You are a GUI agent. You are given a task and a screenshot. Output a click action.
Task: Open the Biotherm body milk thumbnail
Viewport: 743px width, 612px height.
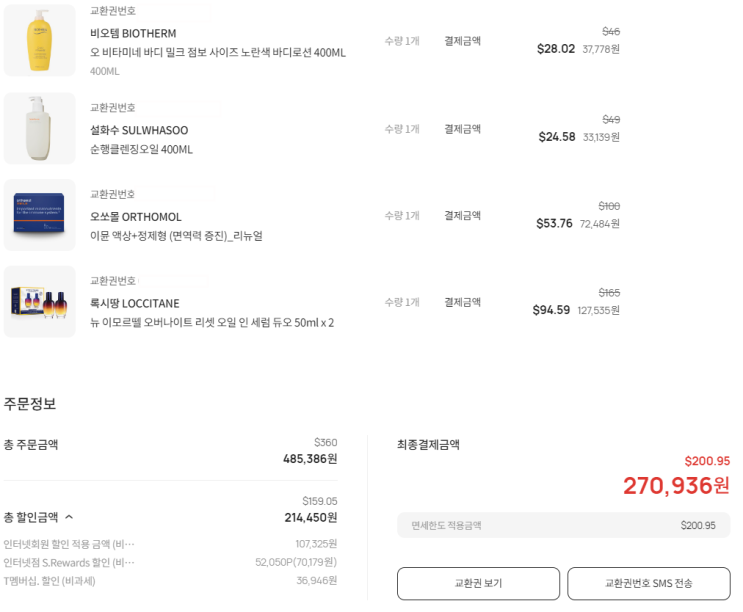(x=40, y=40)
